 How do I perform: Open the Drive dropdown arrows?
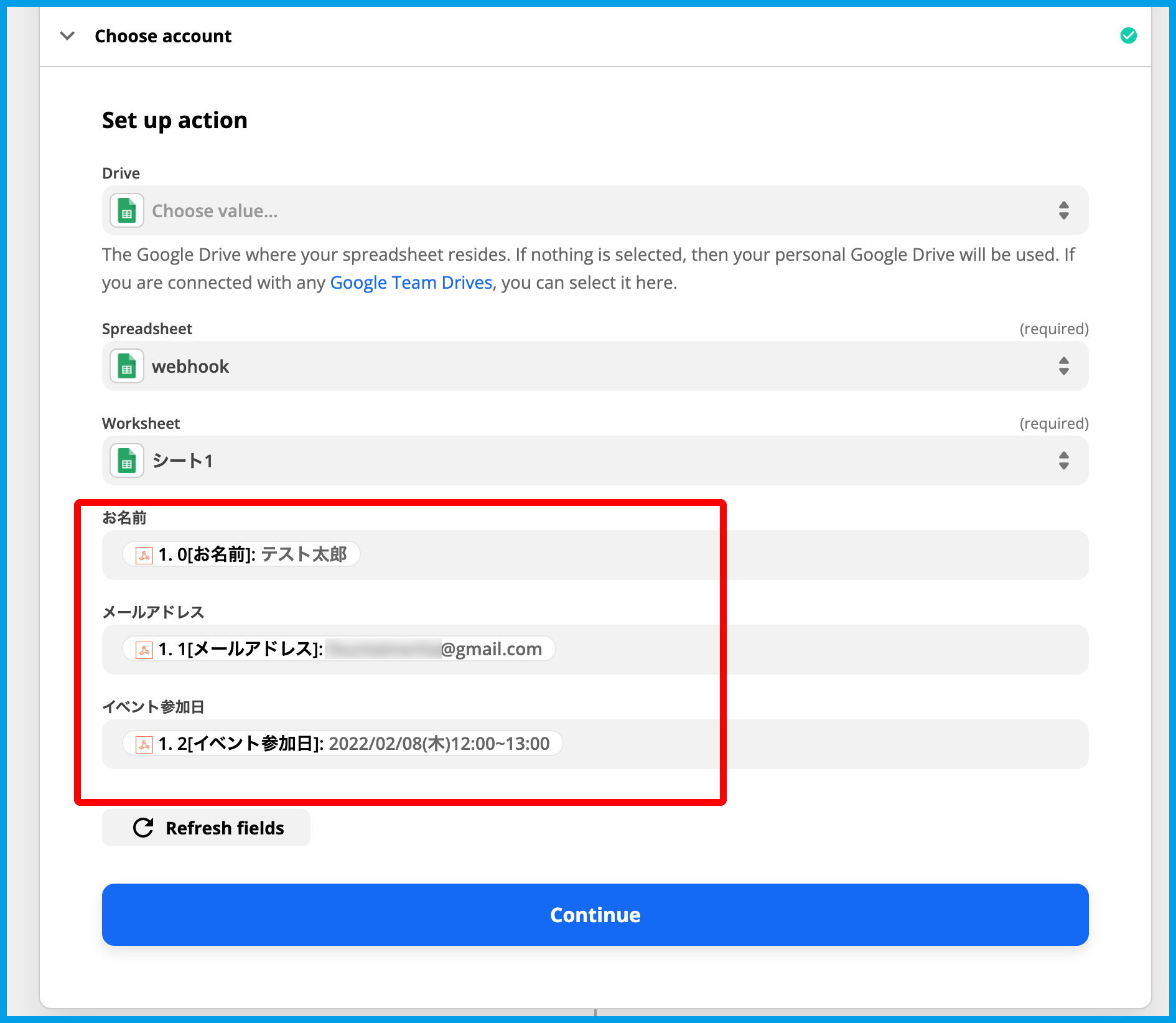point(1063,211)
